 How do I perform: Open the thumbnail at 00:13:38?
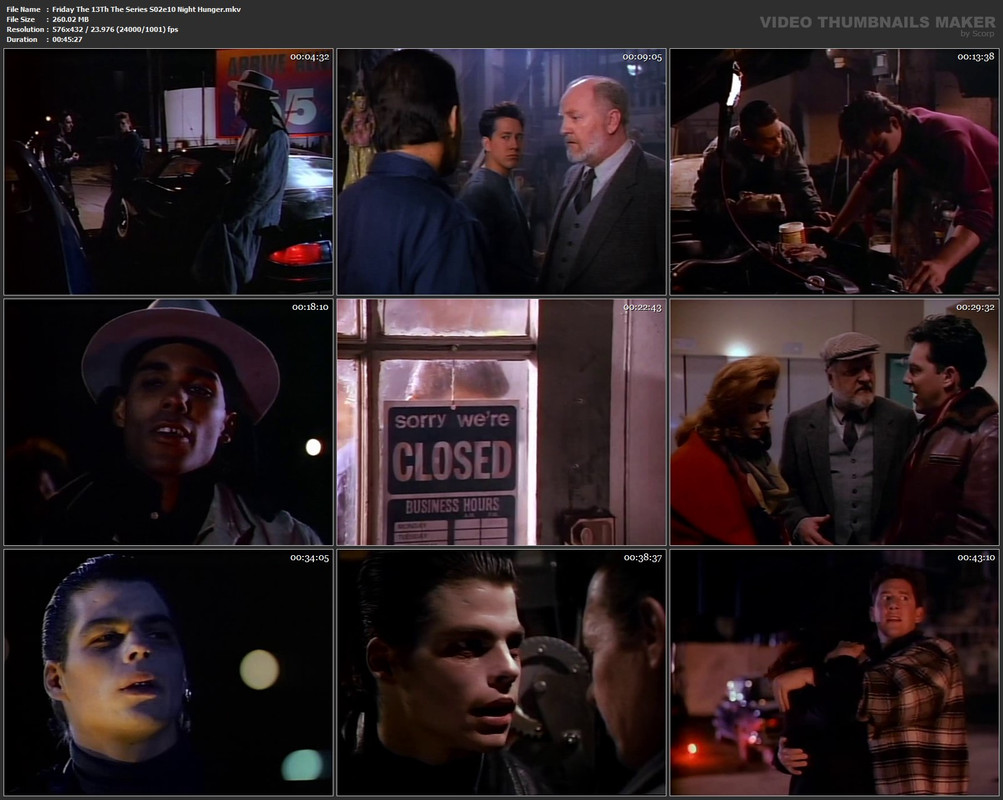[835, 171]
